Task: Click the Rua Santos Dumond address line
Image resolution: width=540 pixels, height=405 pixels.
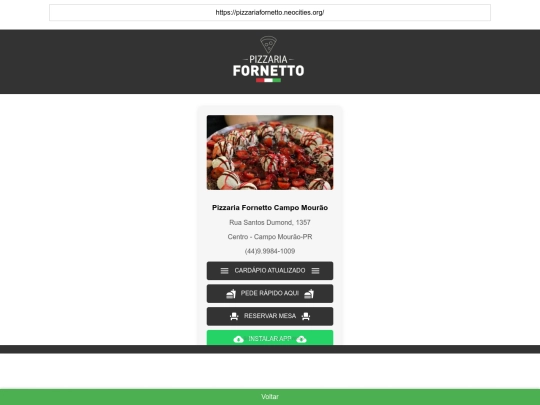Action: click(x=270, y=222)
